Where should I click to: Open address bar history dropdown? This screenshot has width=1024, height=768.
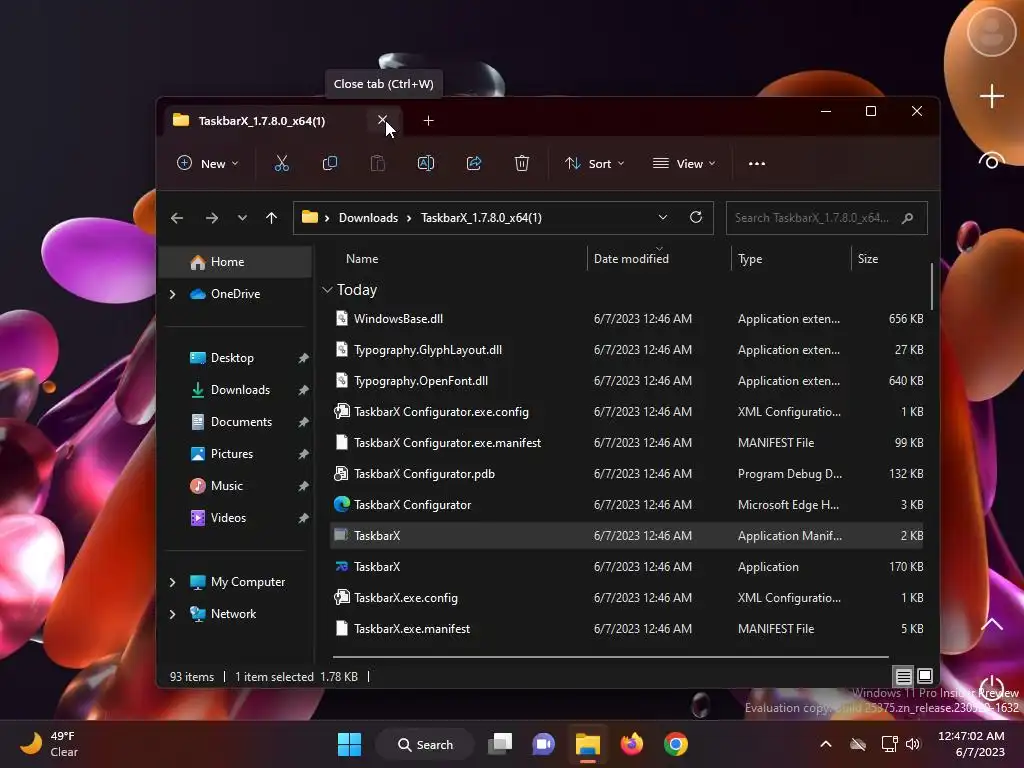[663, 217]
